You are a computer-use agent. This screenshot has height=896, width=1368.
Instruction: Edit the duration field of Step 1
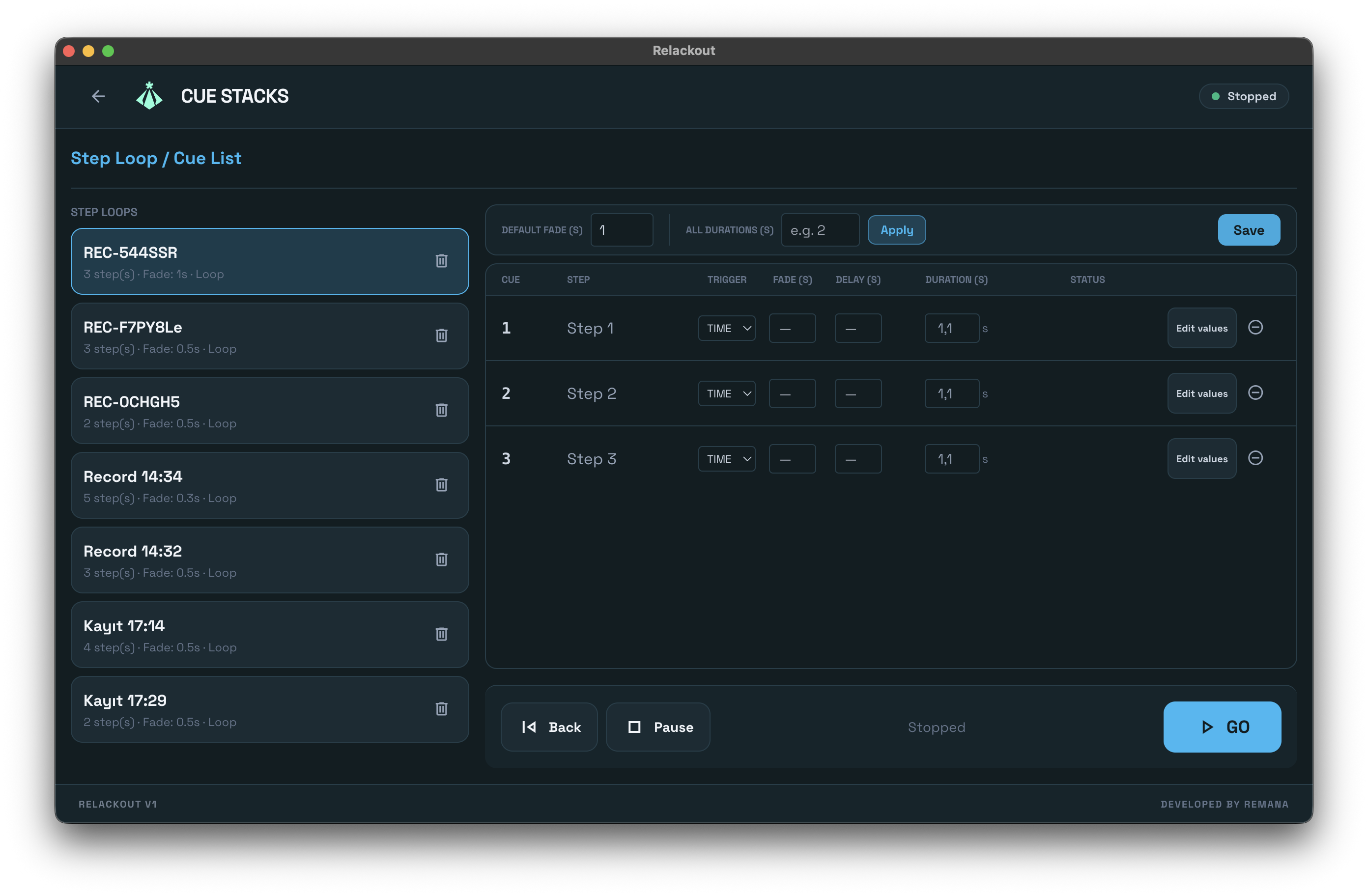click(952, 328)
